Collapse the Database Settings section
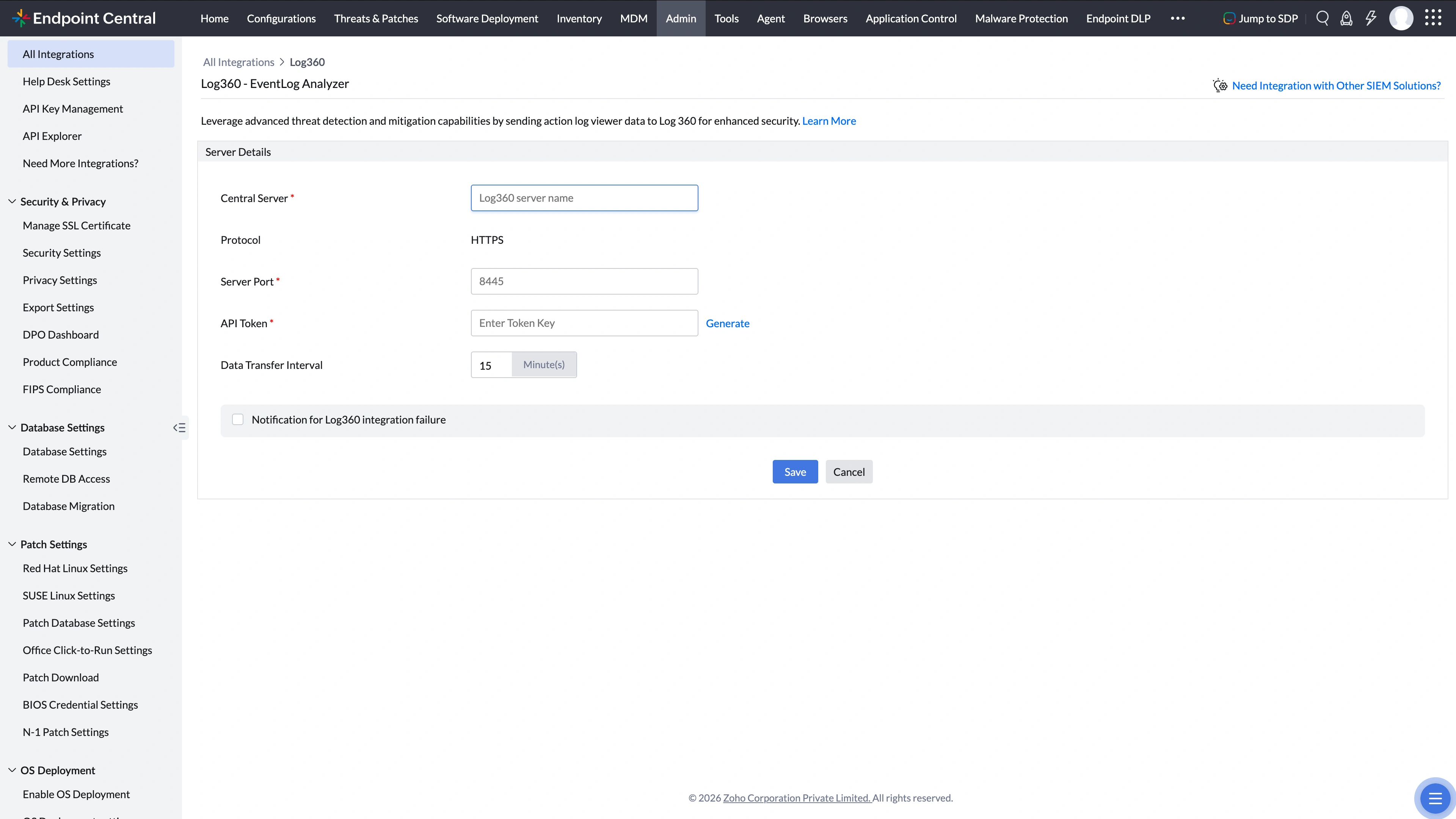This screenshot has height=819, width=1456. click(x=12, y=427)
